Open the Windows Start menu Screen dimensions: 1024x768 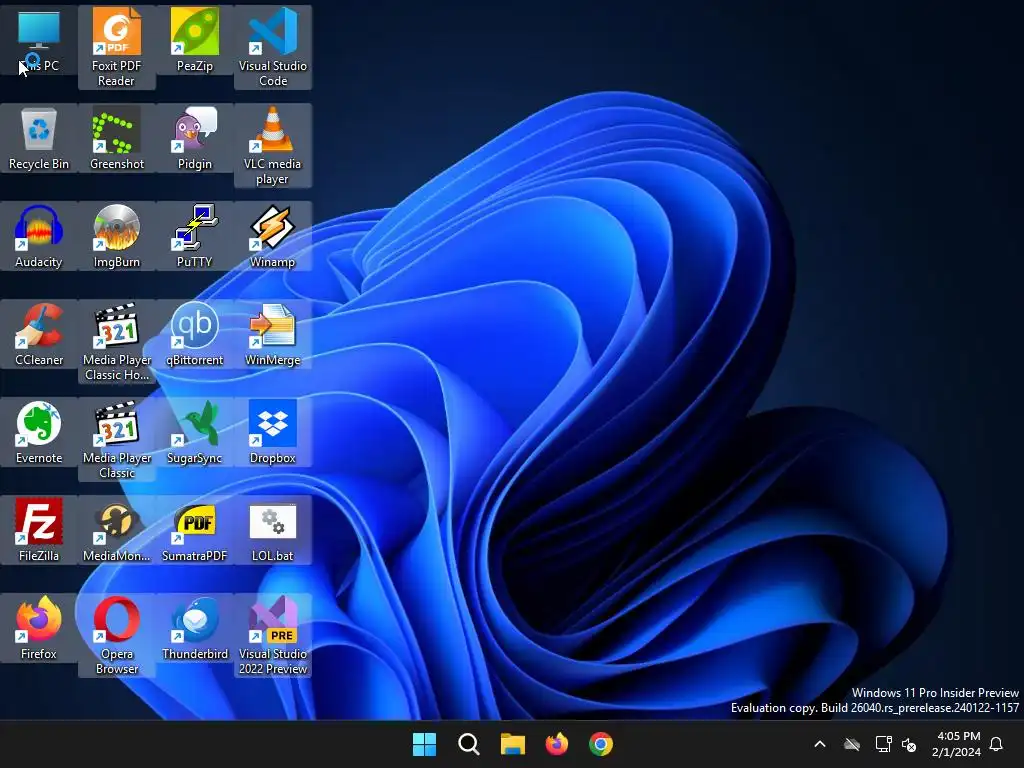424,744
